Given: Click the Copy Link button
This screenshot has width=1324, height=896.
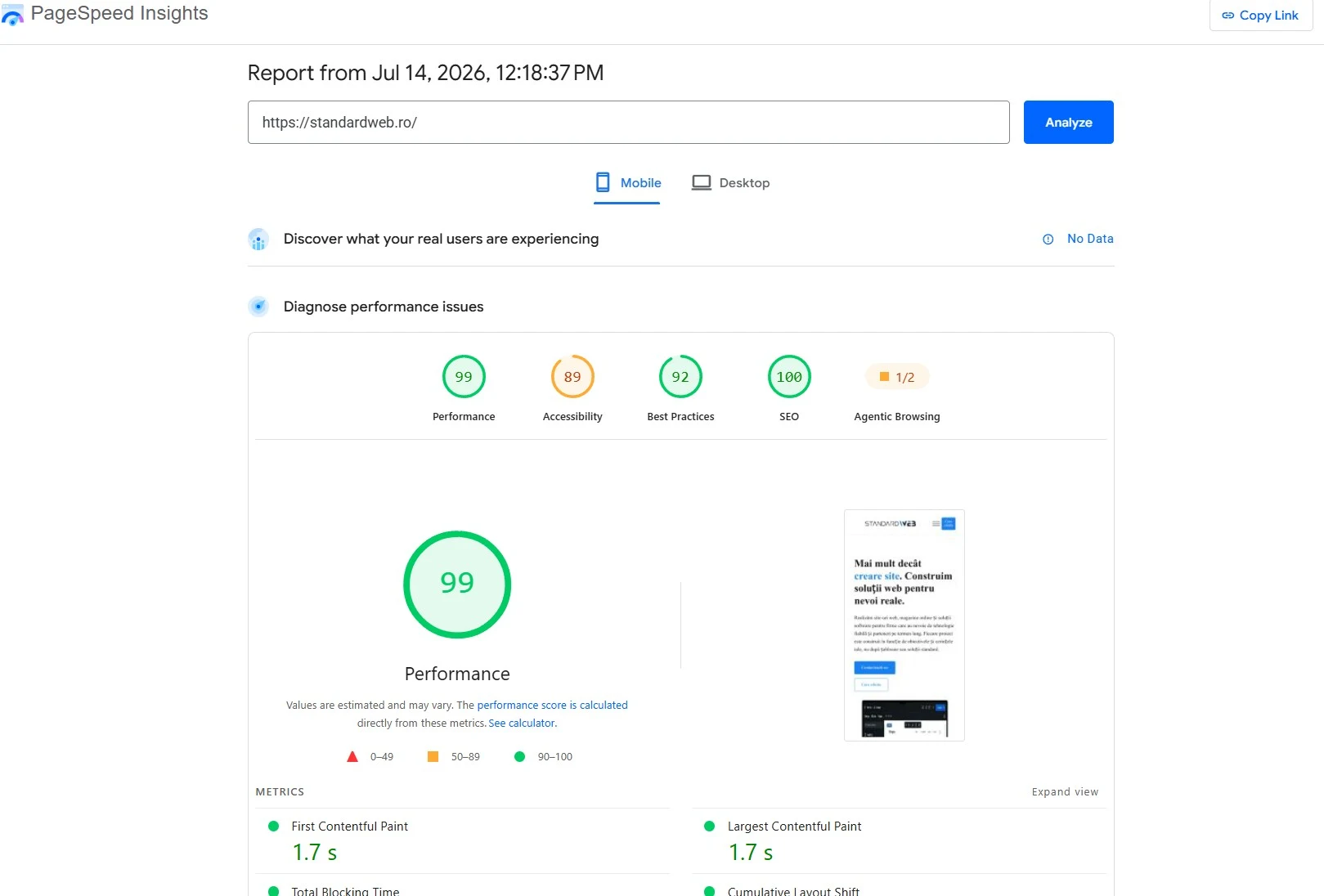Looking at the screenshot, I should (1260, 16).
